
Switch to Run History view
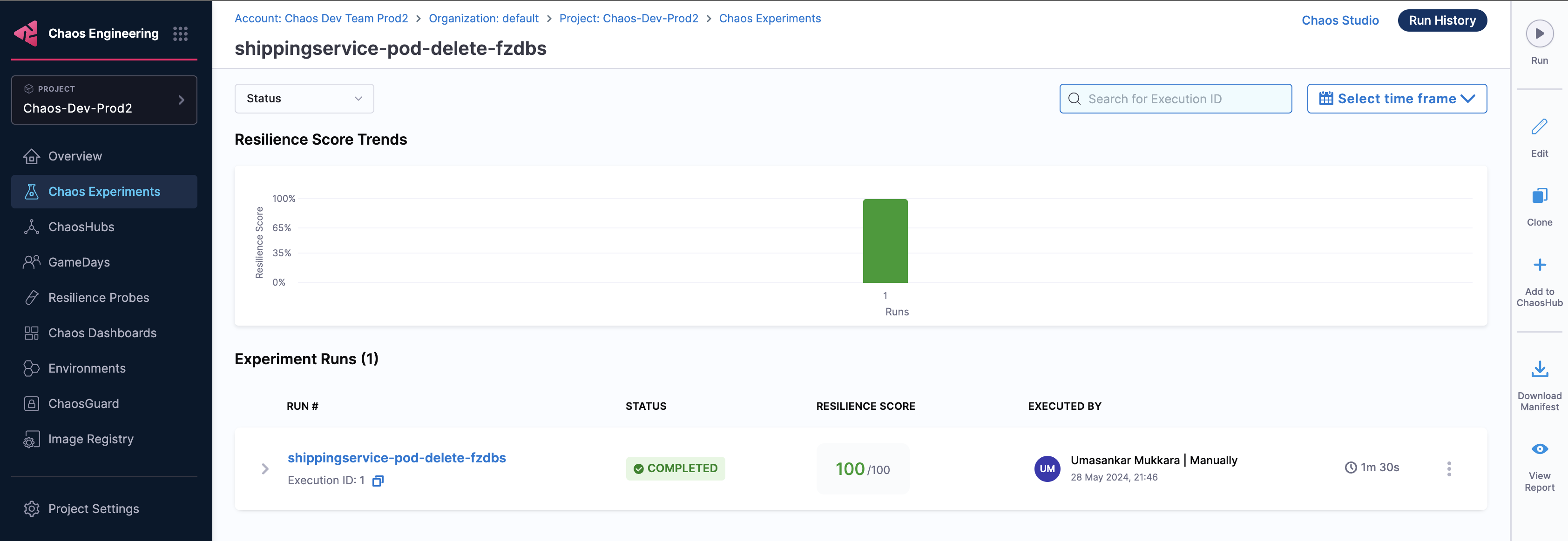coord(1441,20)
